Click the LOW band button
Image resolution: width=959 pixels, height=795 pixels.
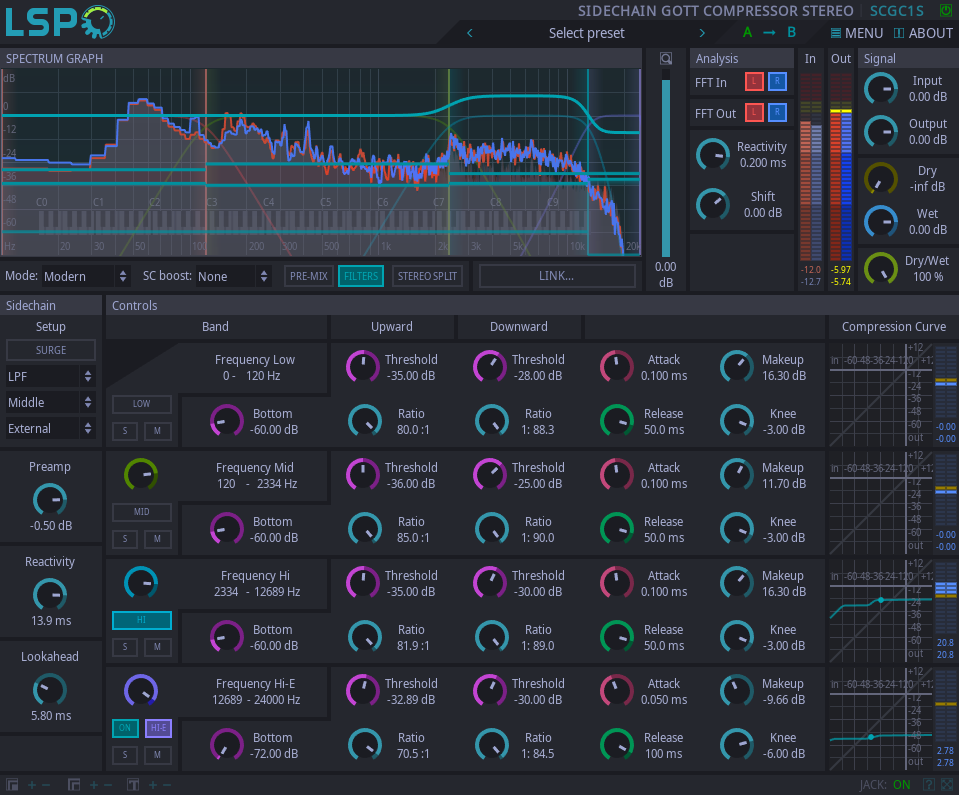[x=141, y=404]
